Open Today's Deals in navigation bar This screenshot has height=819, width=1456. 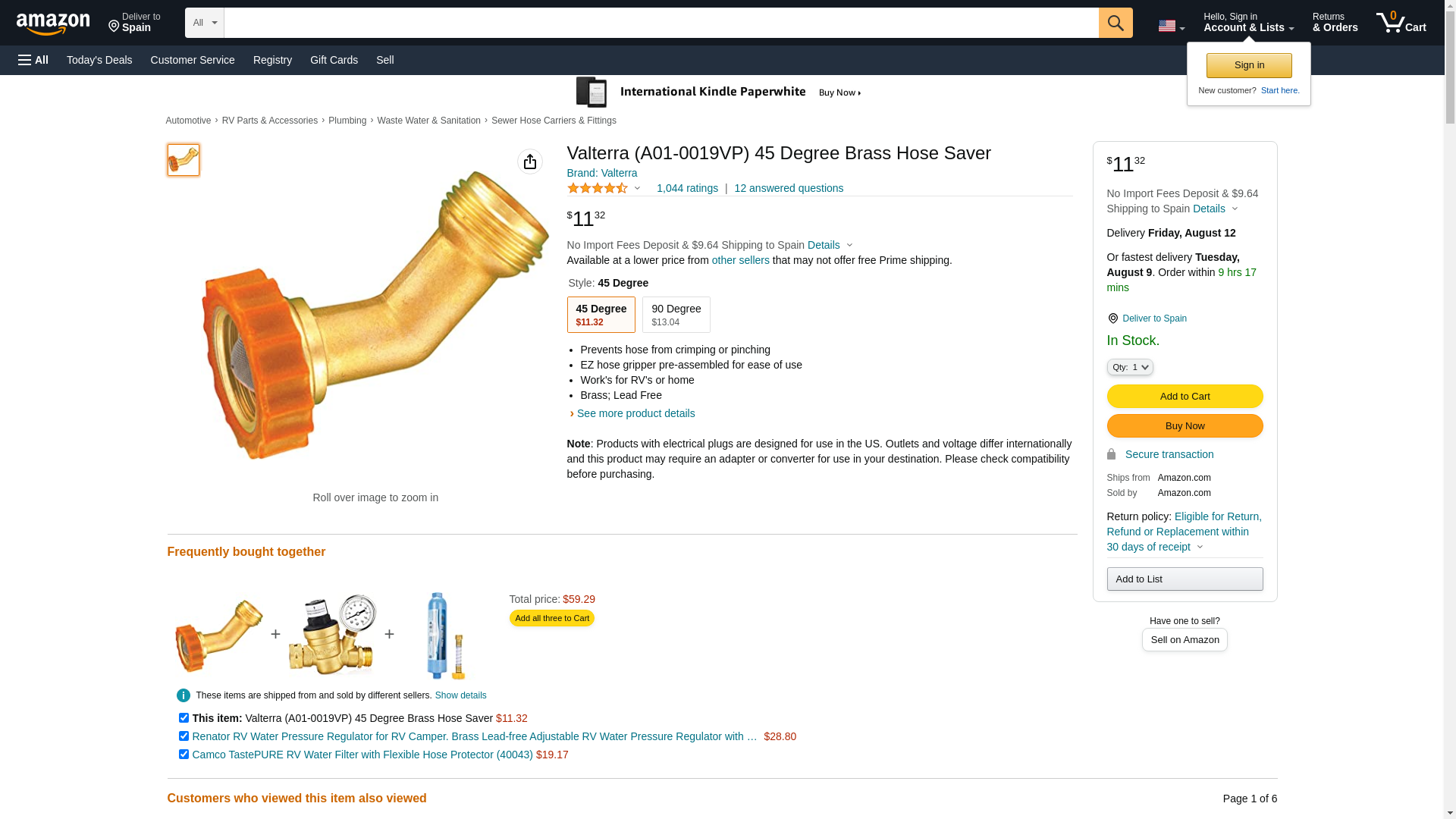99,60
